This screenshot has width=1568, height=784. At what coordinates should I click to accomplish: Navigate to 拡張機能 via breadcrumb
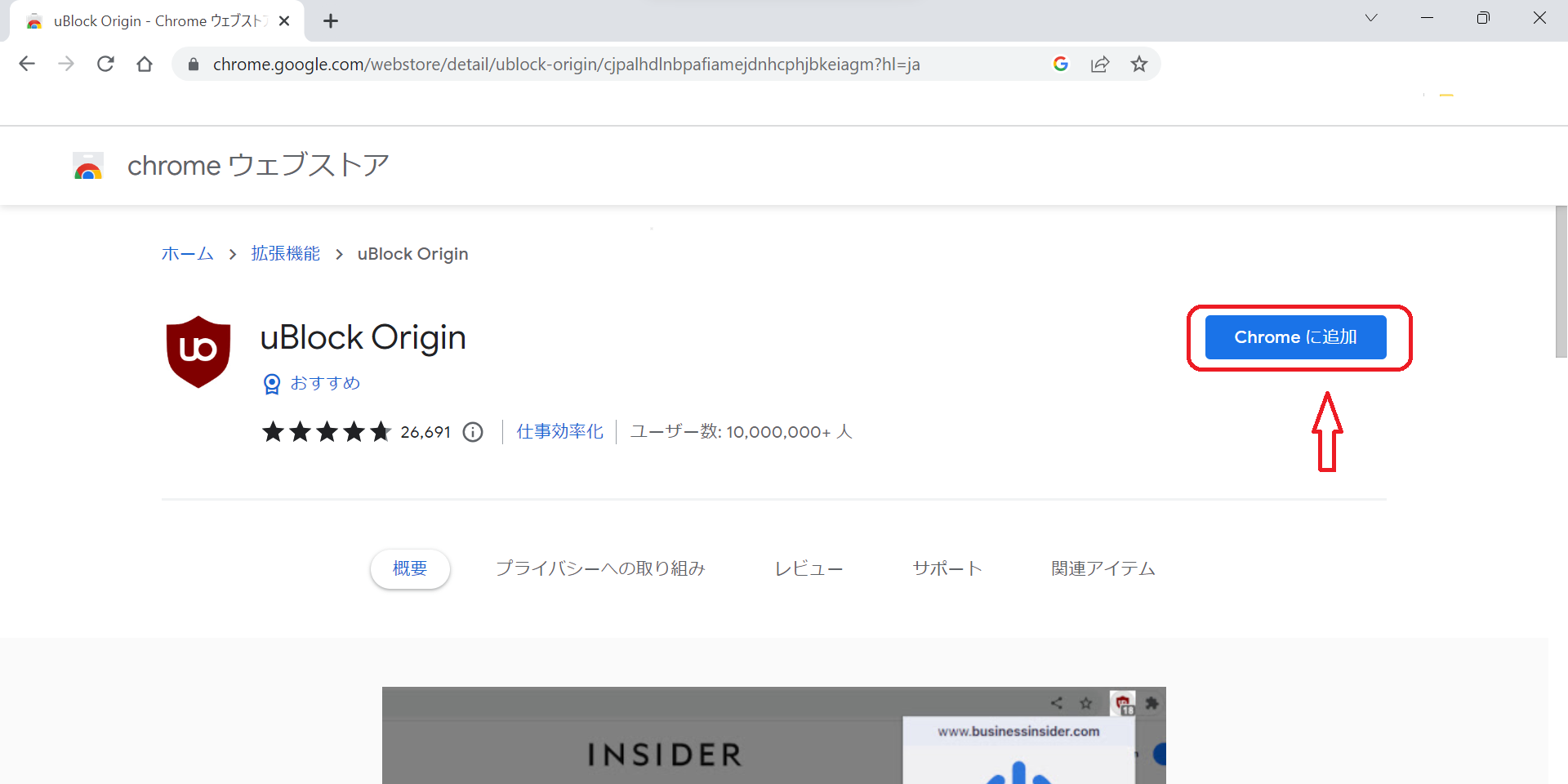[x=285, y=253]
